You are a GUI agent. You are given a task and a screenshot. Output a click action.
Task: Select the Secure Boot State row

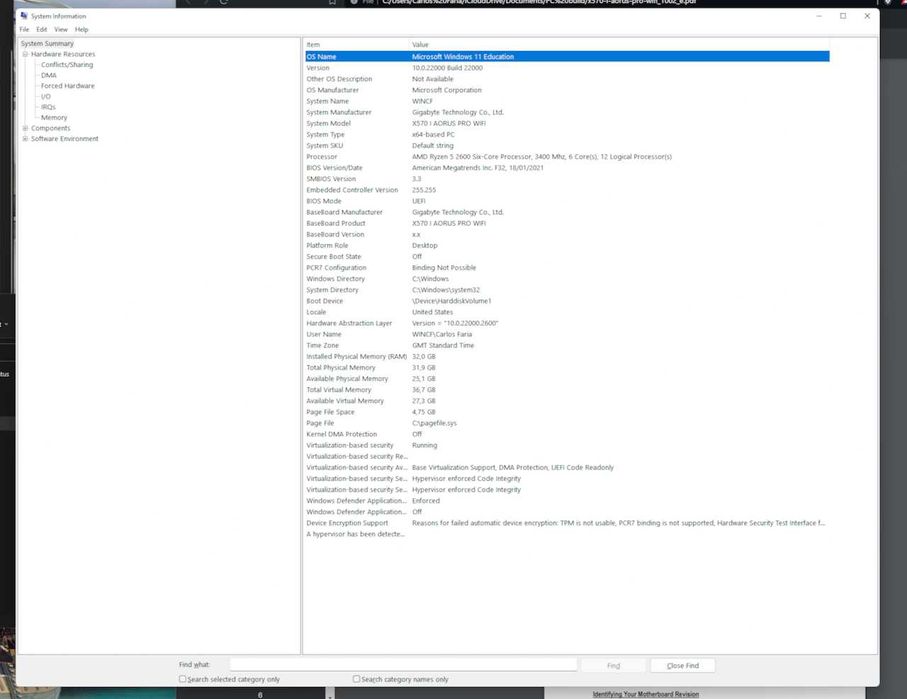[567, 257]
